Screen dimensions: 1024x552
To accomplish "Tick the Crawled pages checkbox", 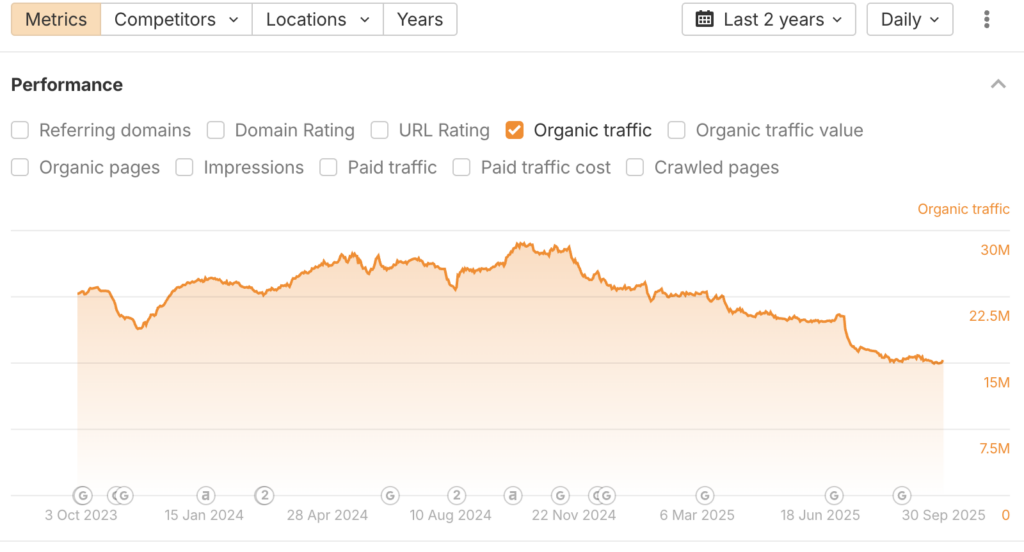I will pos(635,167).
